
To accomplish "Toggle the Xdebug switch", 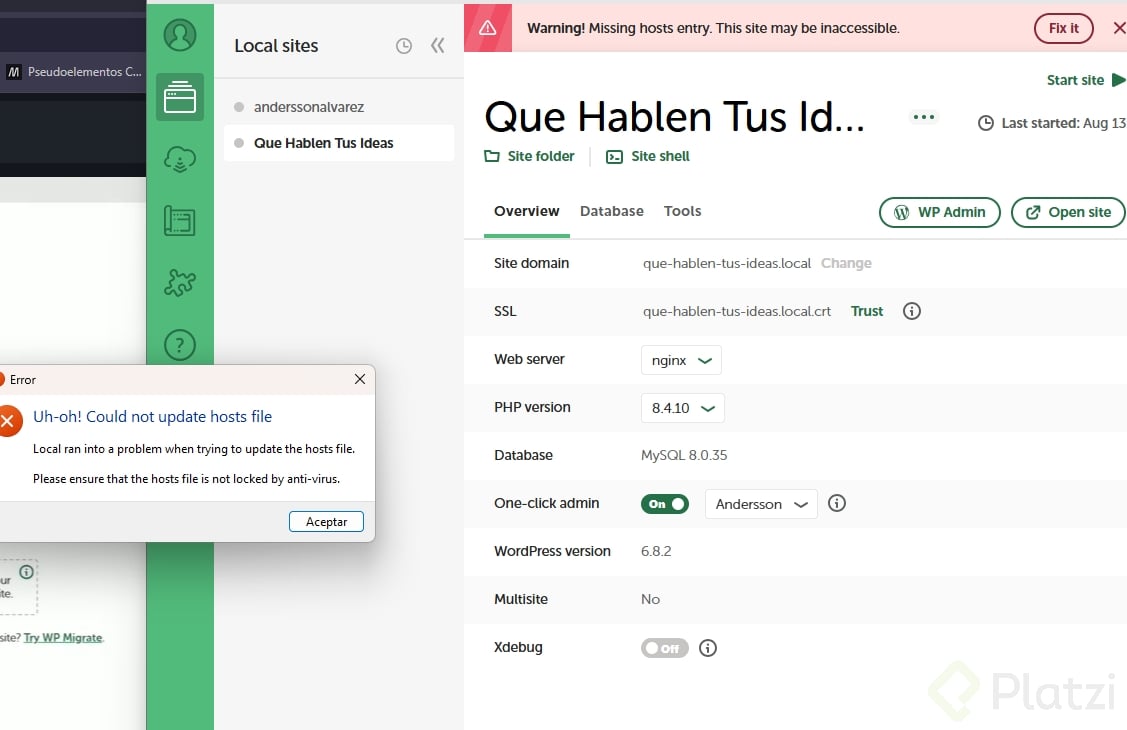I will (665, 648).
